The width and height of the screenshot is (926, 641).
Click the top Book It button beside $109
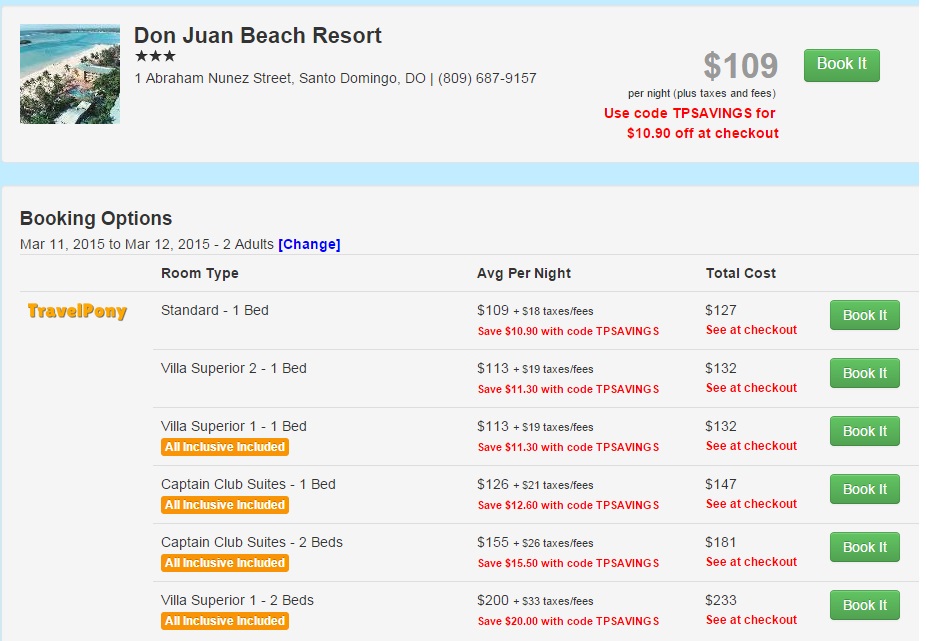point(842,65)
